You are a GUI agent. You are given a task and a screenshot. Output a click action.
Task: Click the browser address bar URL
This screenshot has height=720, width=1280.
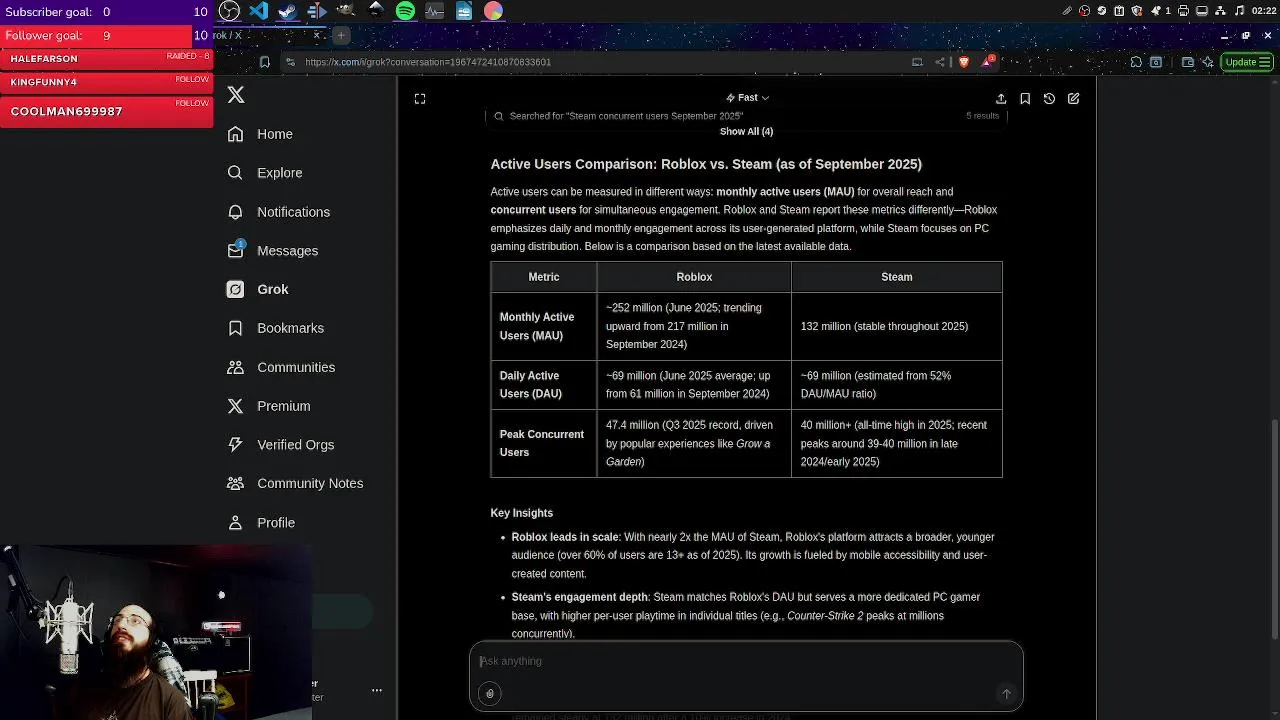coord(428,62)
